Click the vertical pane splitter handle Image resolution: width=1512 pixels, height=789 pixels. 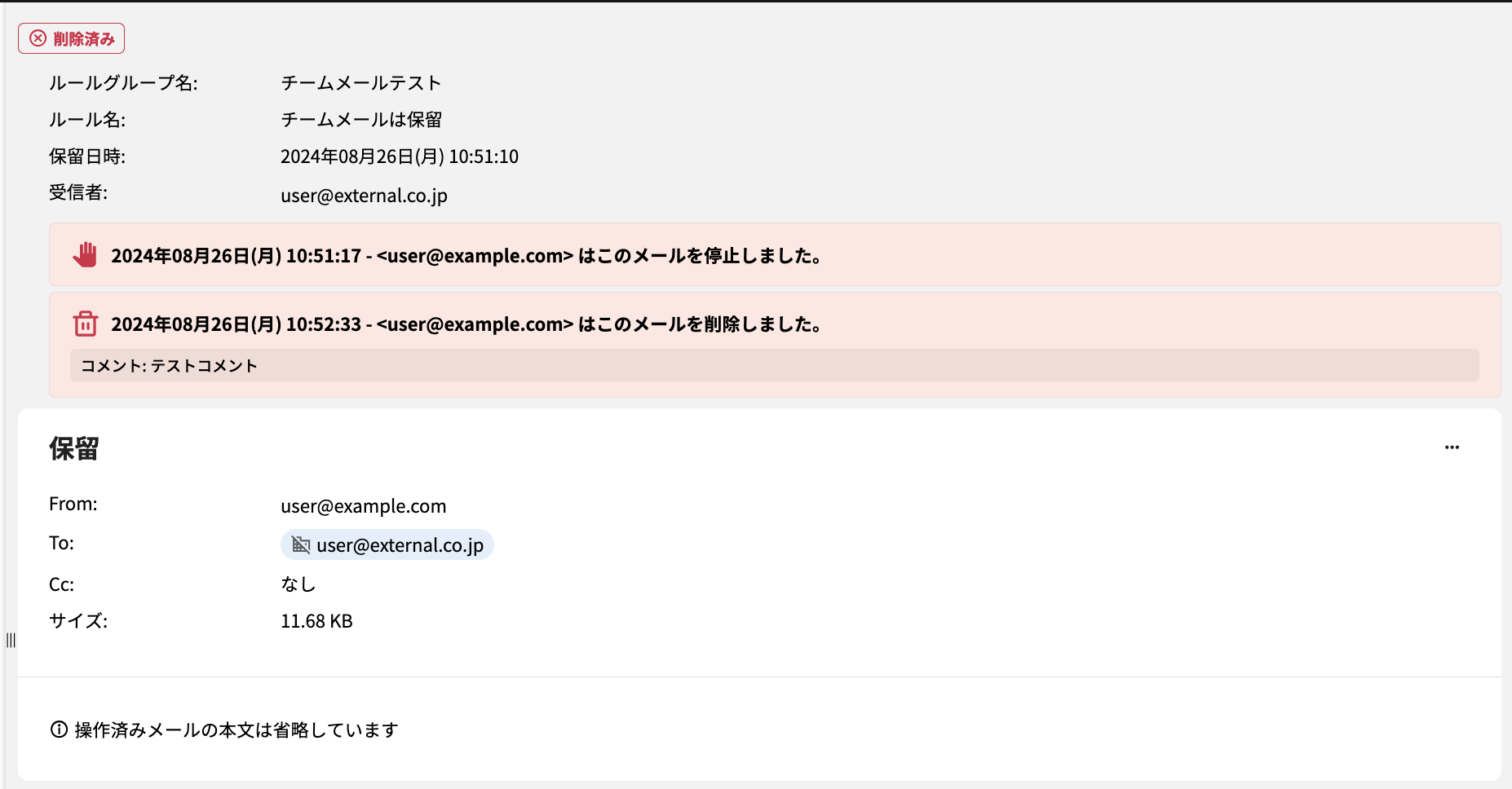11,640
